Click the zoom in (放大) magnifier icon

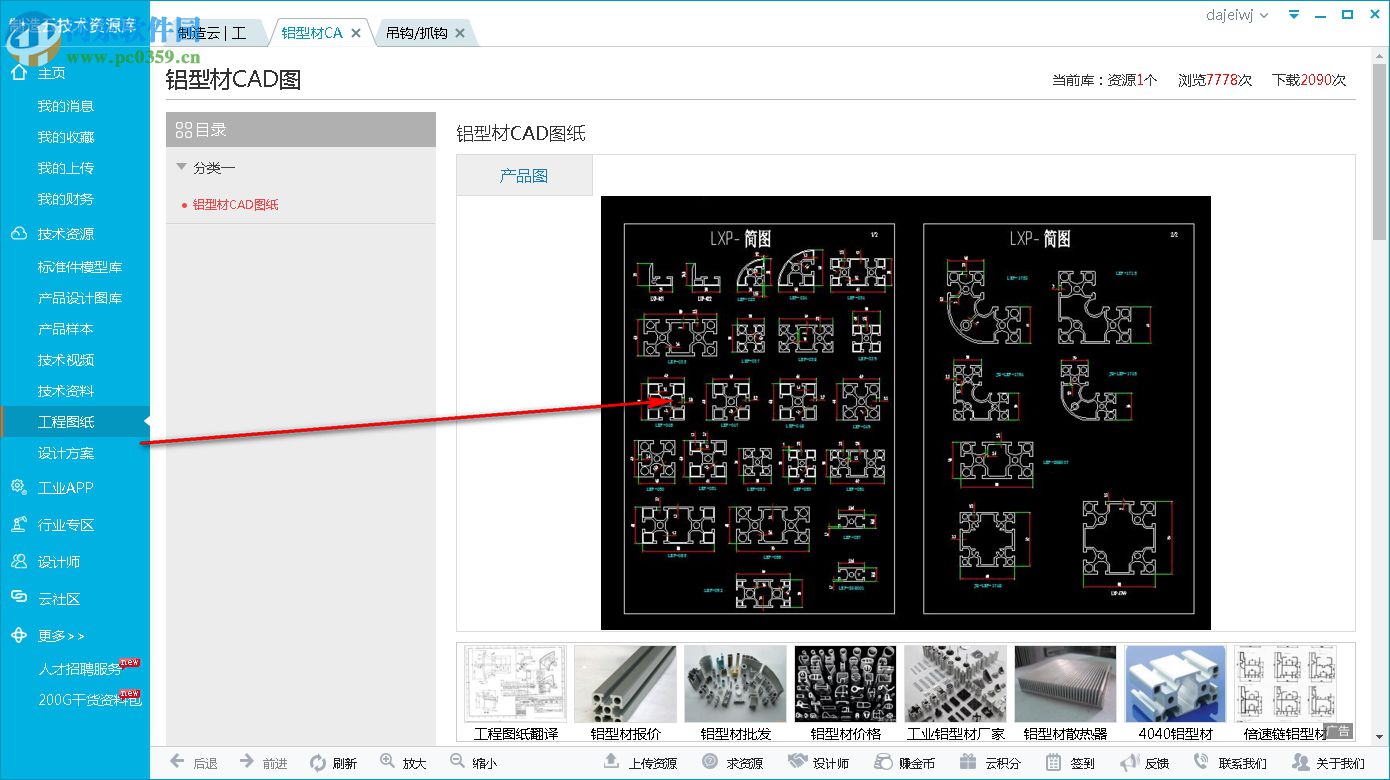point(388,762)
